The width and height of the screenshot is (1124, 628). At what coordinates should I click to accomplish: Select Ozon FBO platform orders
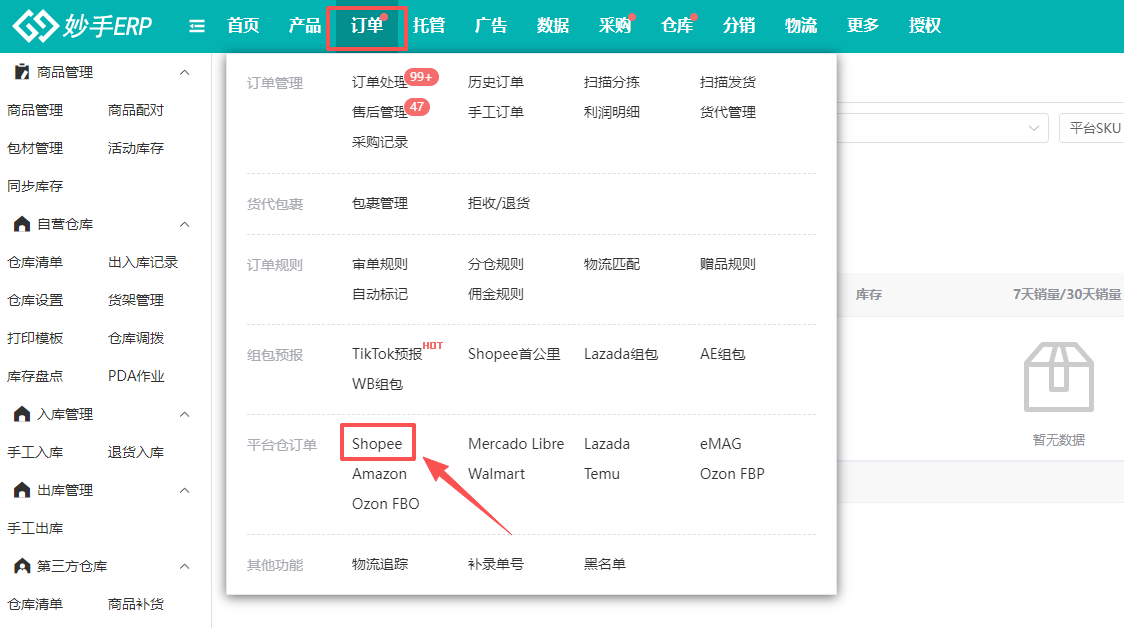click(386, 504)
